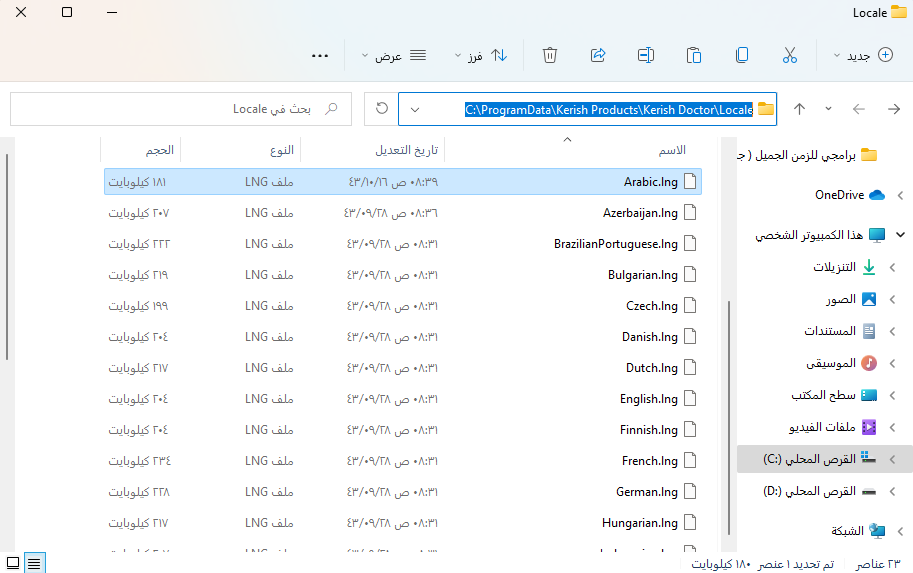Click the Cut scissors icon
The image size is (913, 573).
(790, 55)
